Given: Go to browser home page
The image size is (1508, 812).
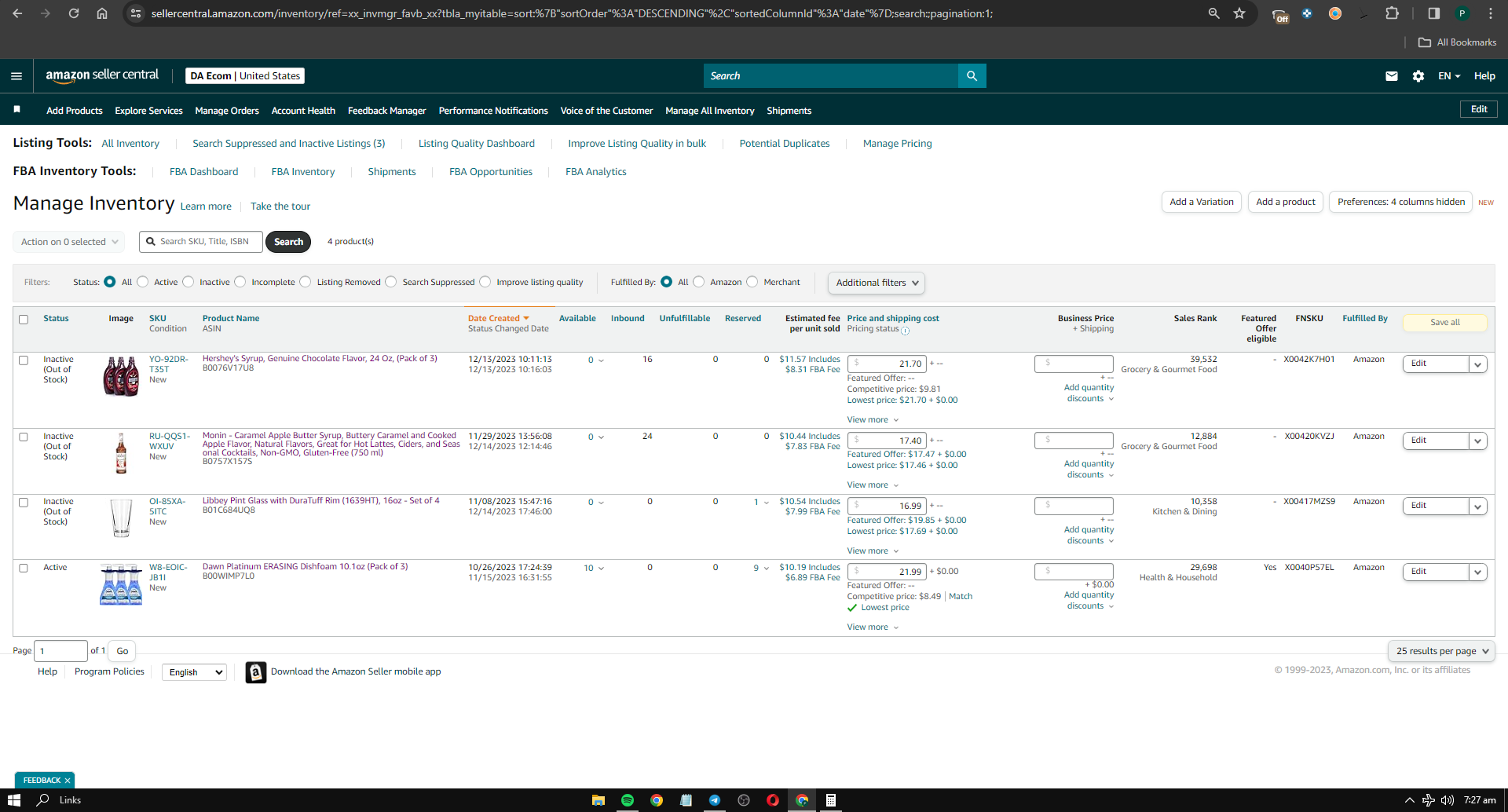Looking at the screenshot, I should [x=102, y=13].
